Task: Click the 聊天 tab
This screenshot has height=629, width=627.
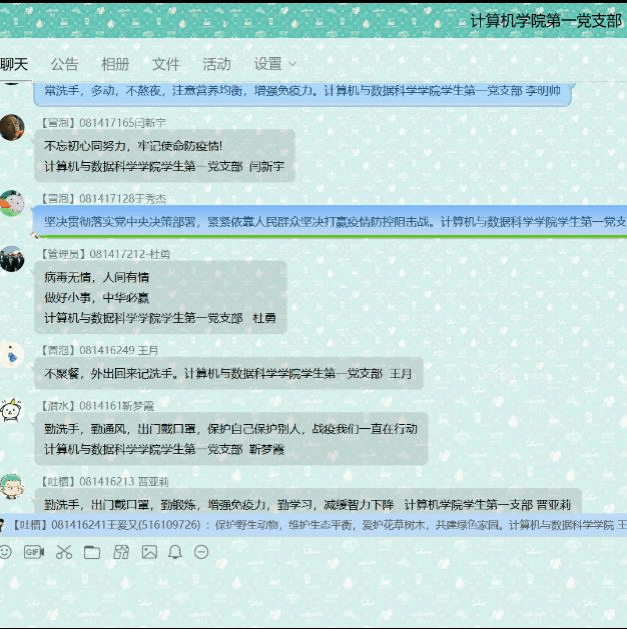Action: pyautogui.click(x=14, y=64)
